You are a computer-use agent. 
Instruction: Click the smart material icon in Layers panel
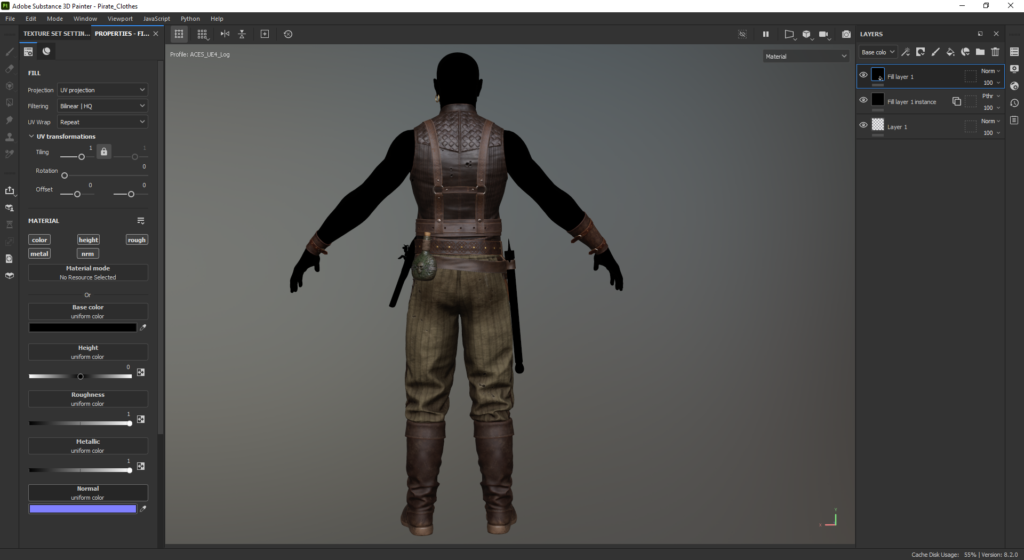click(965, 52)
